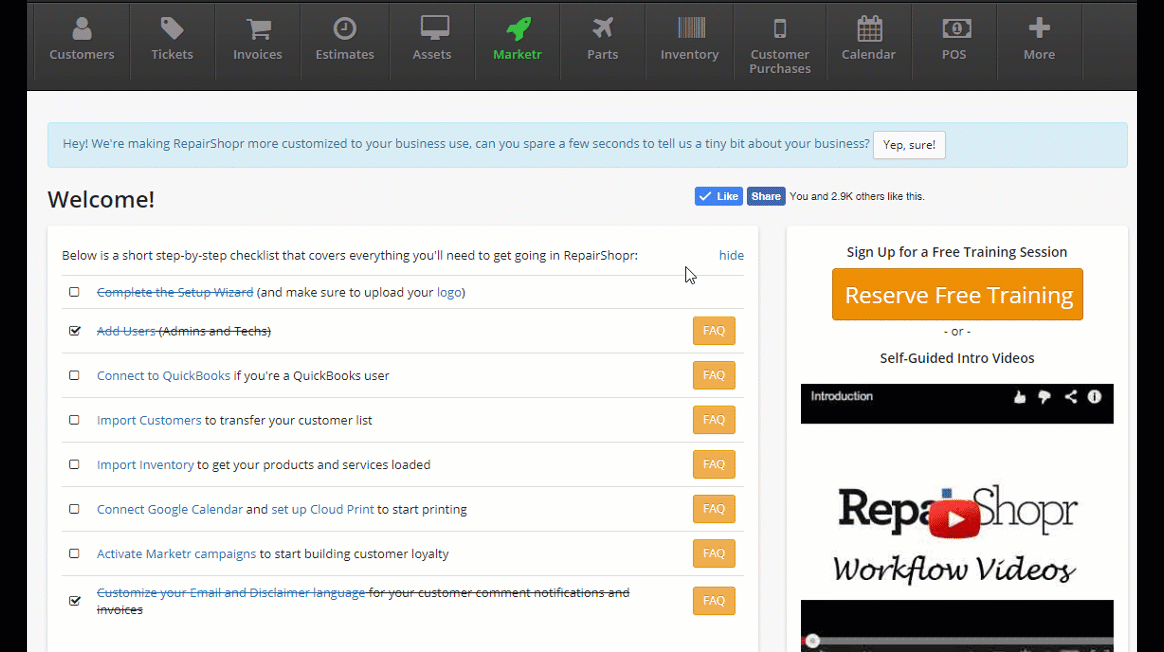
Task: Open the Estimates clock icon
Action: coord(344,29)
